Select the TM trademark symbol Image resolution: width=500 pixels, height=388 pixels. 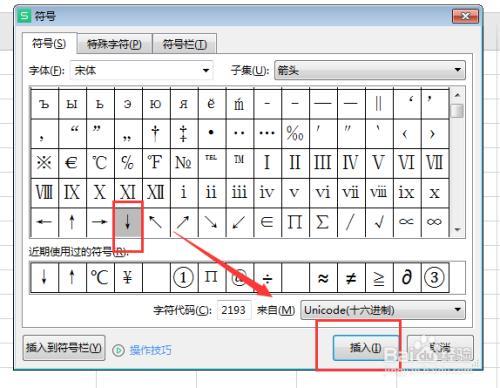tap(239, 163)
